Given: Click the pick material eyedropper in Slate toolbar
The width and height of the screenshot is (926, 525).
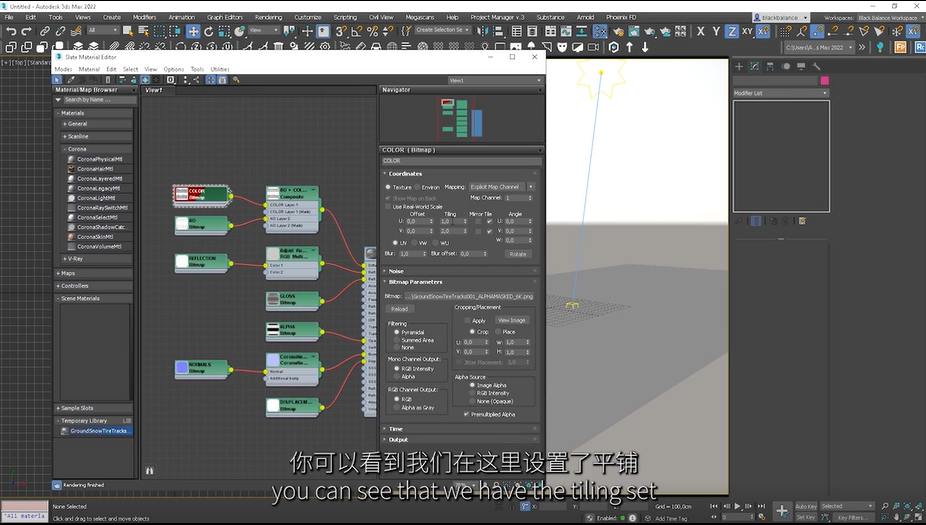Looking at the screenshot, I should tap(71, 80).
